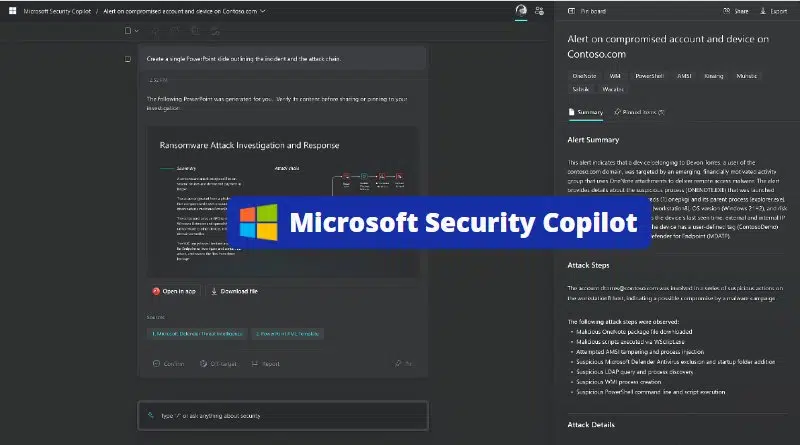Open the Ransomware Attack slide preview
800x445 pixels.
(283, 202)
